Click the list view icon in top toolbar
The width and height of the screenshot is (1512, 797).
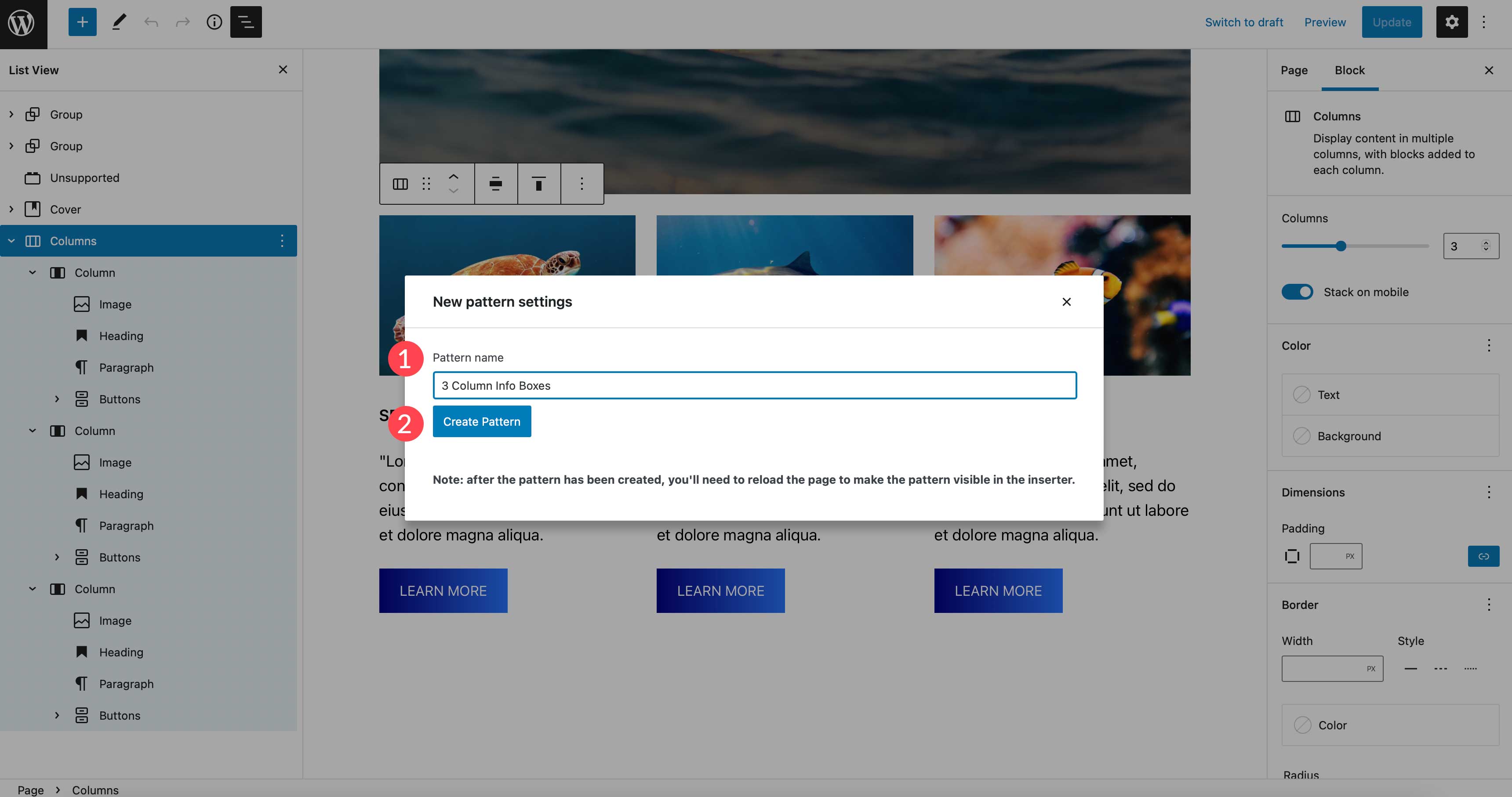click(246, 22)
